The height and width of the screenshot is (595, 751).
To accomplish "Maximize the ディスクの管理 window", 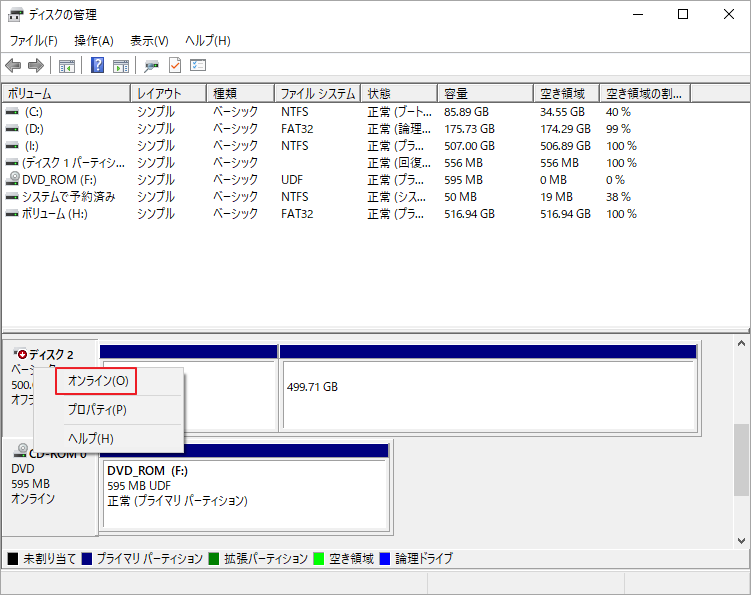I will click(683, 14).
